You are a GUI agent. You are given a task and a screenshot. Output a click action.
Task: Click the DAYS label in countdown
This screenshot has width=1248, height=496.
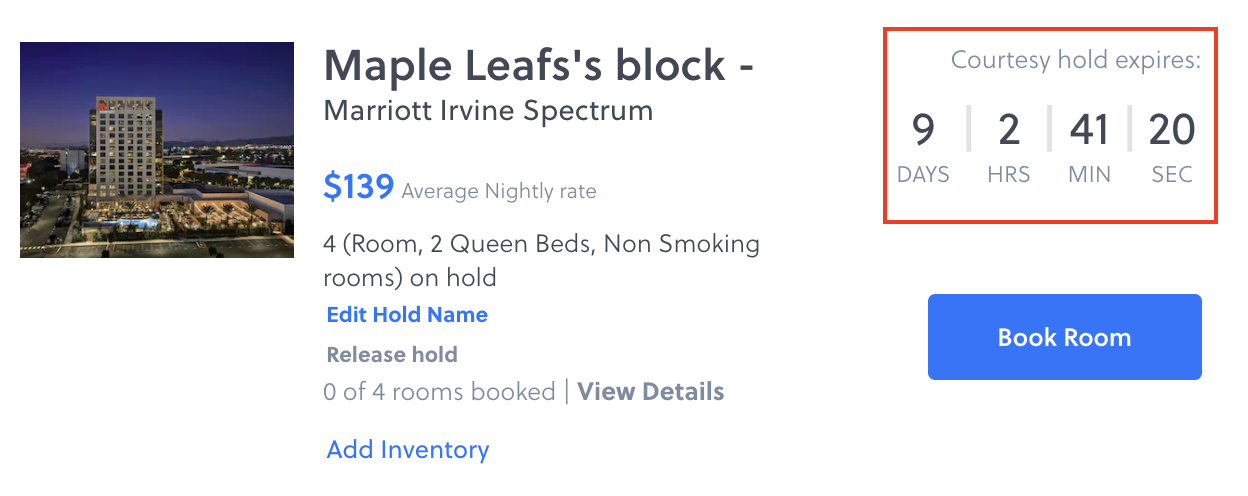(x=923, y=175)
